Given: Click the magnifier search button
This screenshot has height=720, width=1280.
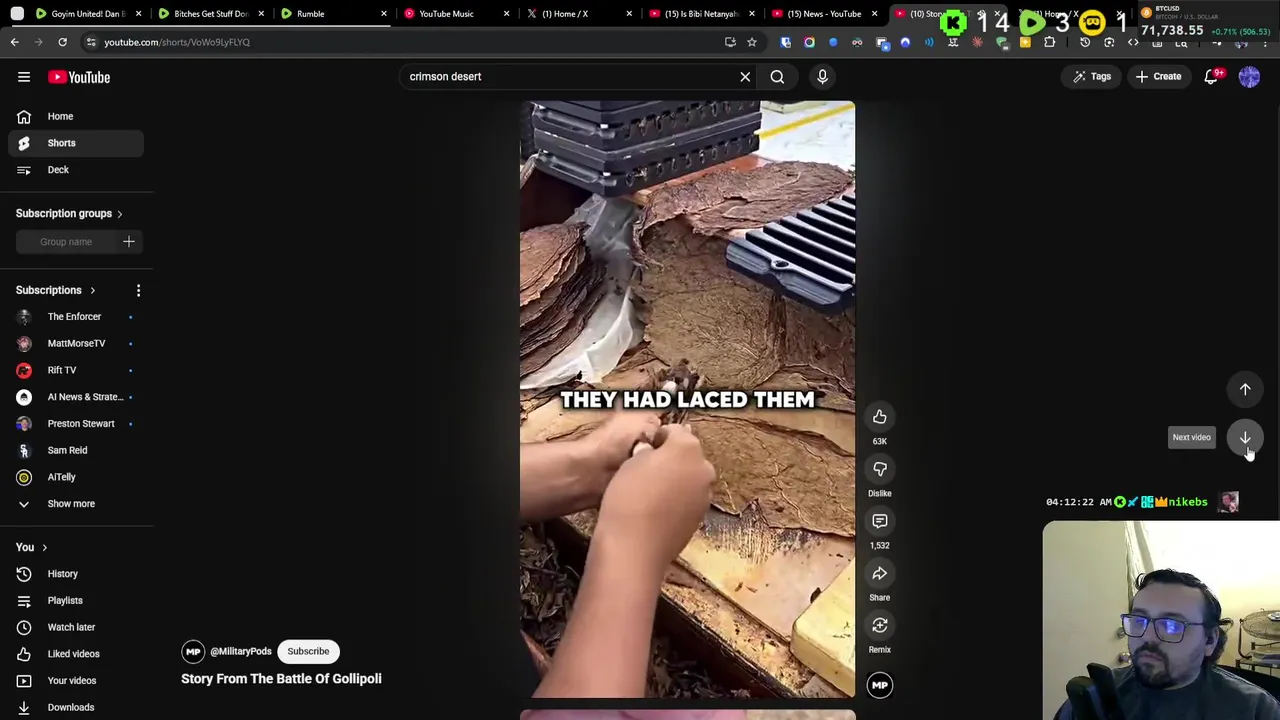Looking at the screenshot, I should [x=777, y=77].
